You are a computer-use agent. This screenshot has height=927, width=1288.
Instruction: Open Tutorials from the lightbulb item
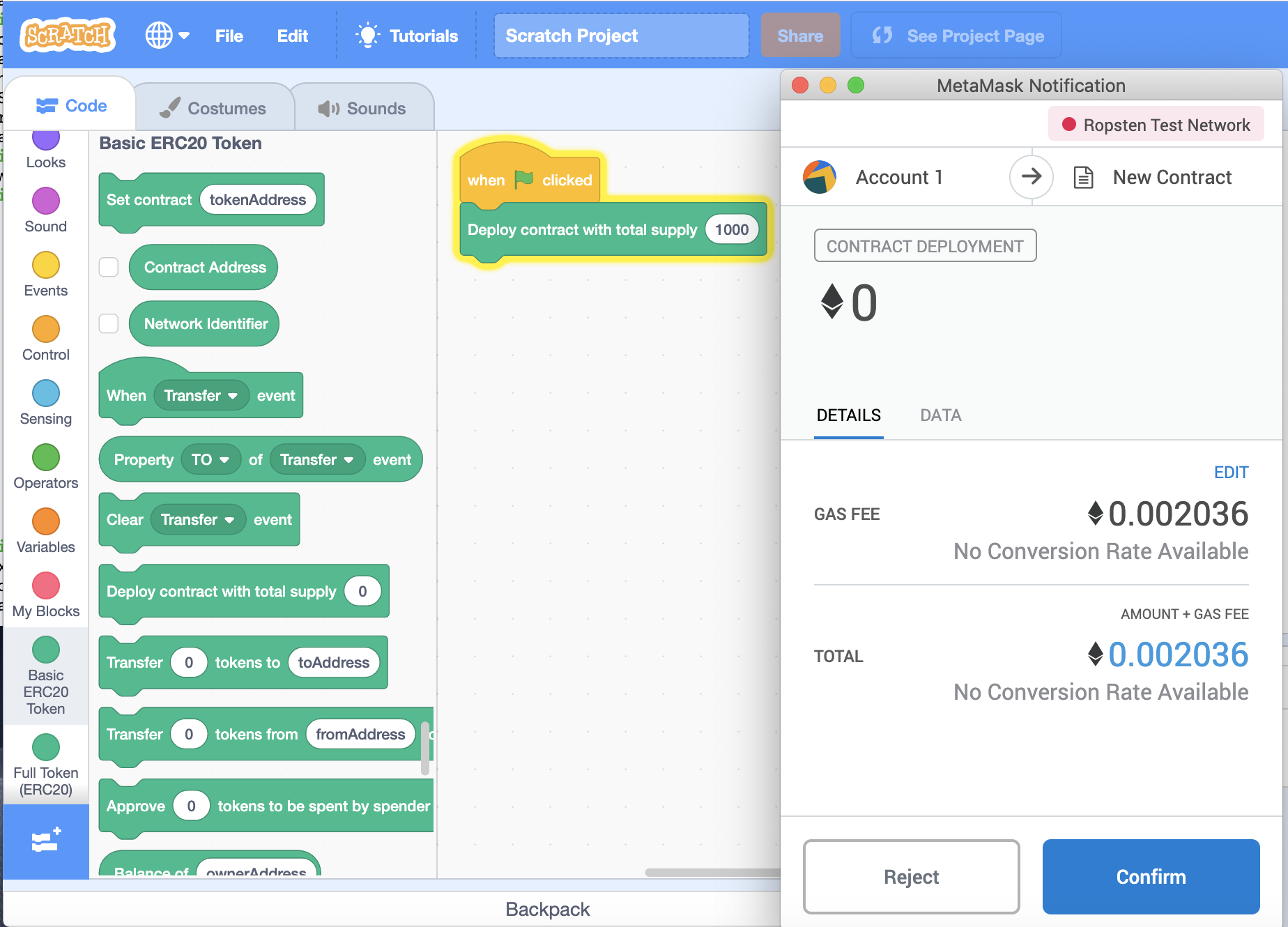click(407, 36)
